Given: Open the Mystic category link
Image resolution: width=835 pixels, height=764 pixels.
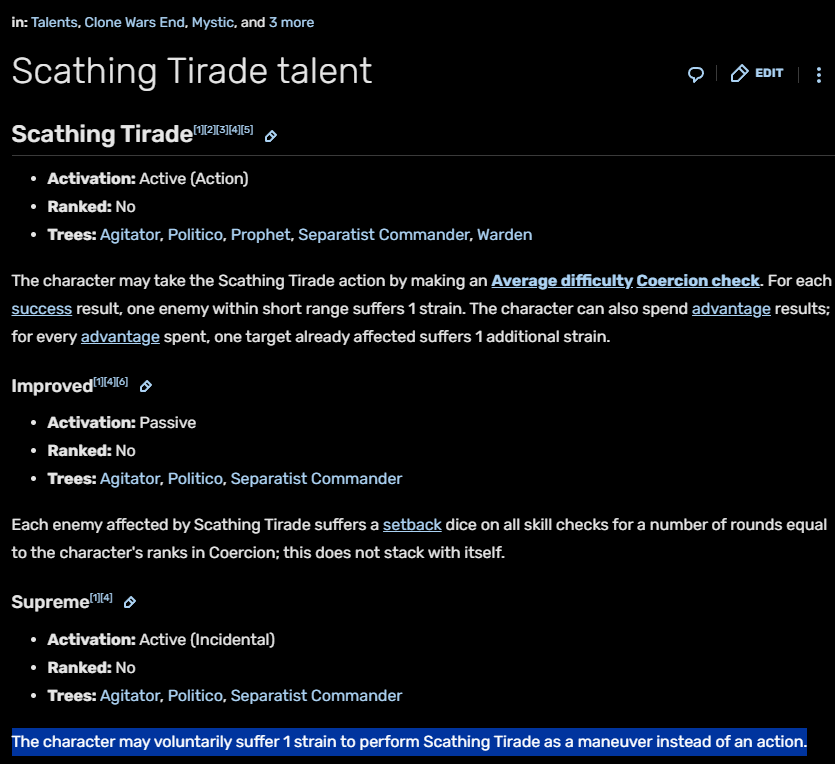Looking at the screenshot, I should [212, 22].
